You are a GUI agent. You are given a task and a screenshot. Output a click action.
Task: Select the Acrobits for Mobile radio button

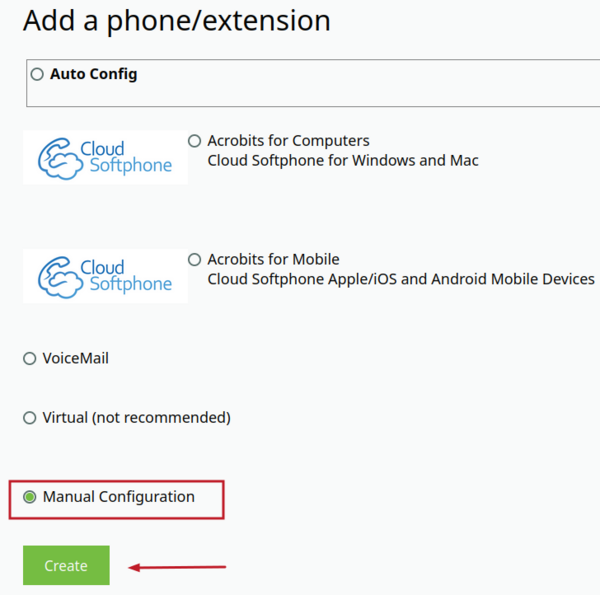[195, 260]
